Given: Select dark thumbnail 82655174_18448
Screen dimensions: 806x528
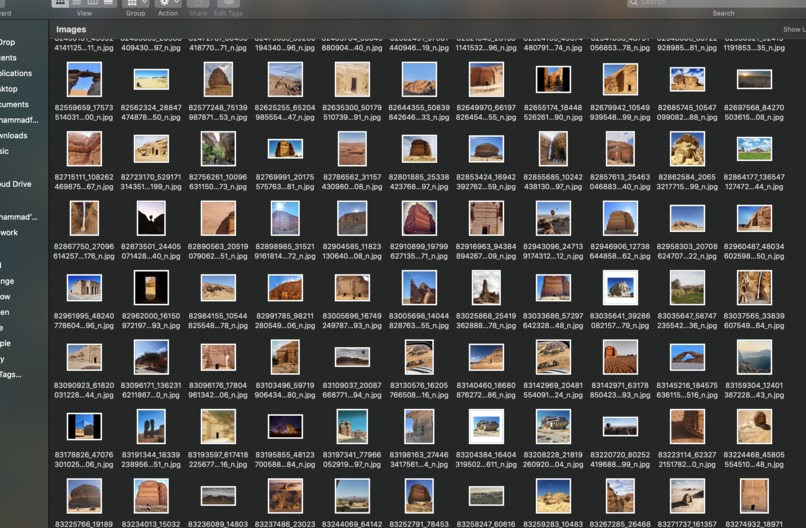Looking at the screenshot, I should pyautogui.click(x=553, y=79).
